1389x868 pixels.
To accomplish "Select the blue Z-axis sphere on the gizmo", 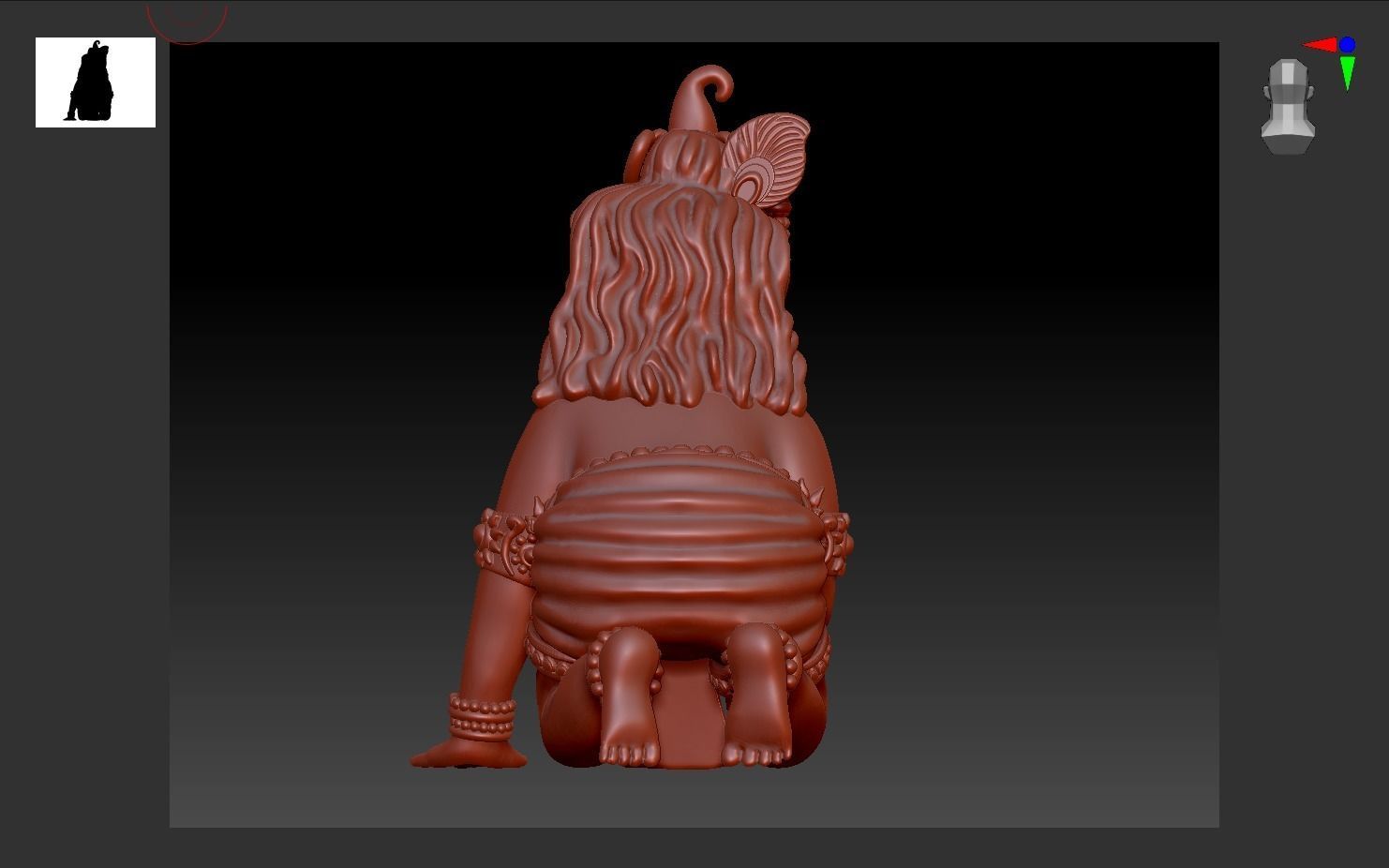I will (1348, 43).
